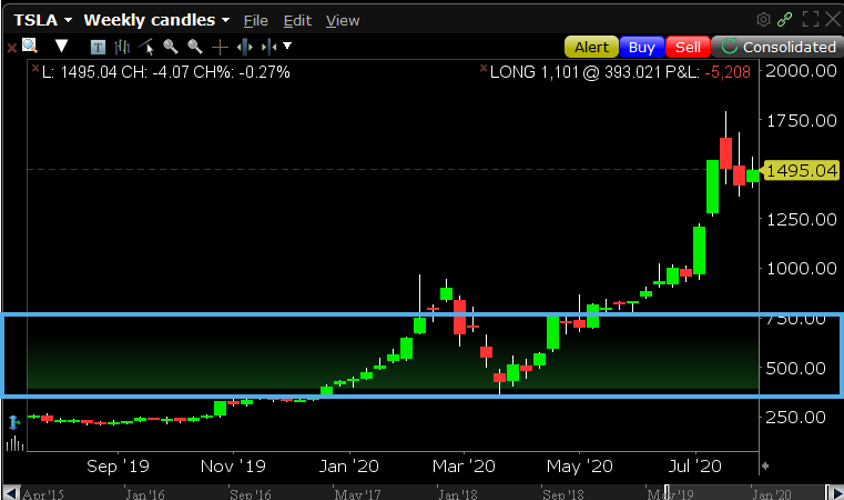Click the chart search magnifier icon
Viewport: 844px width, 500px height.
[x=30, y=46]
